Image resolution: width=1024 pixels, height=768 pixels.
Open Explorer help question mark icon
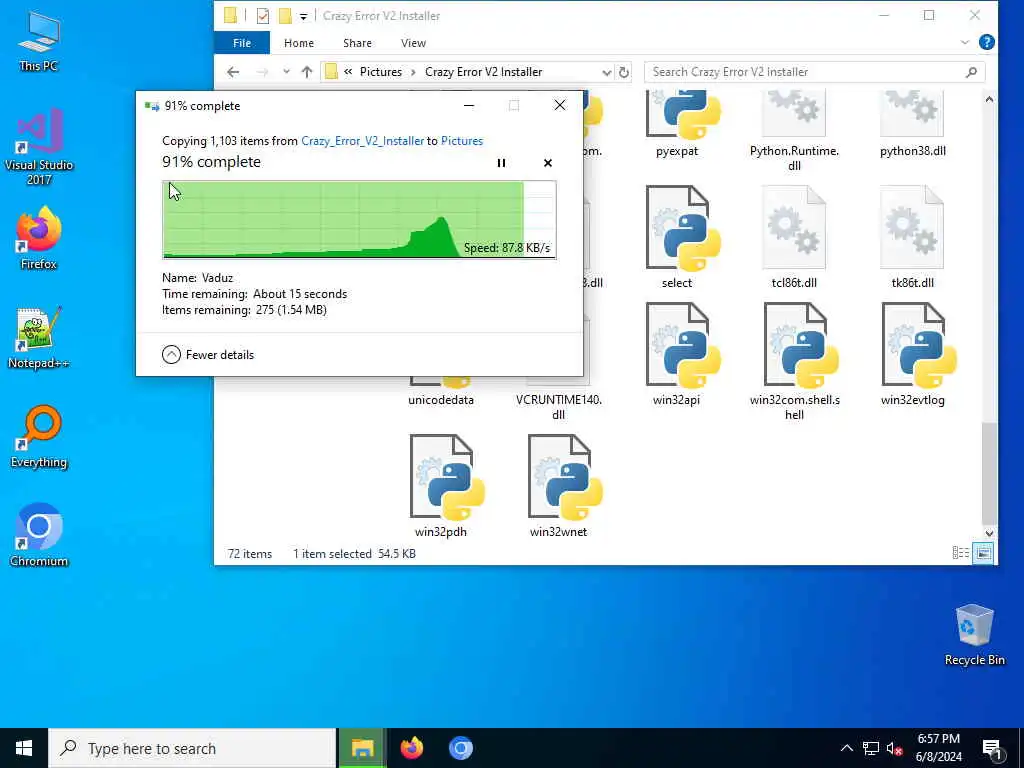point(987,42)
